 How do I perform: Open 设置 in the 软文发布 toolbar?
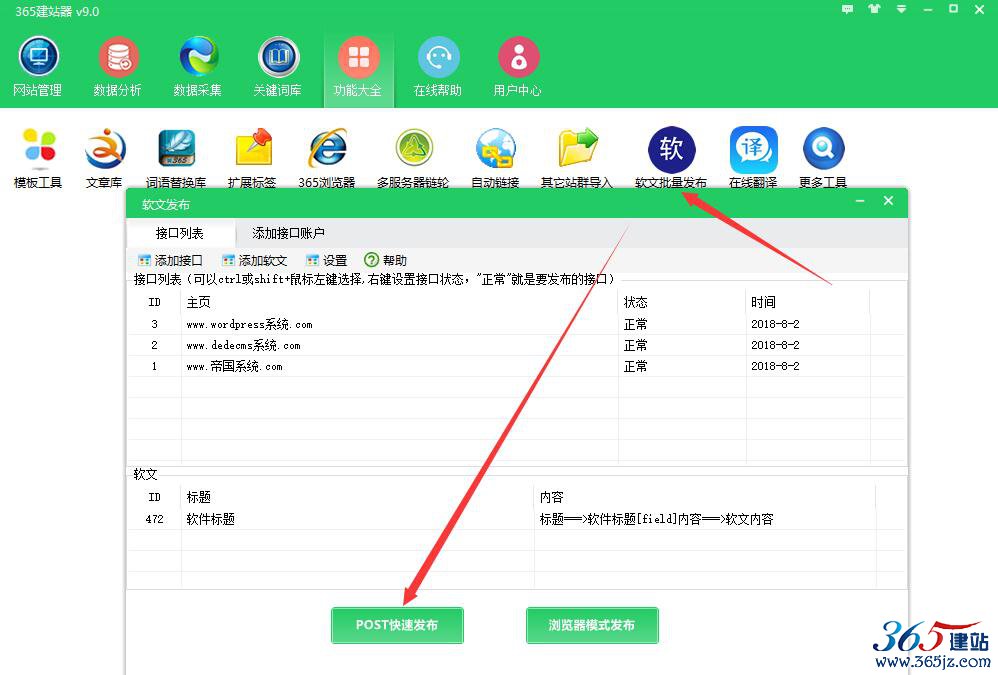(x=327, y=260)
